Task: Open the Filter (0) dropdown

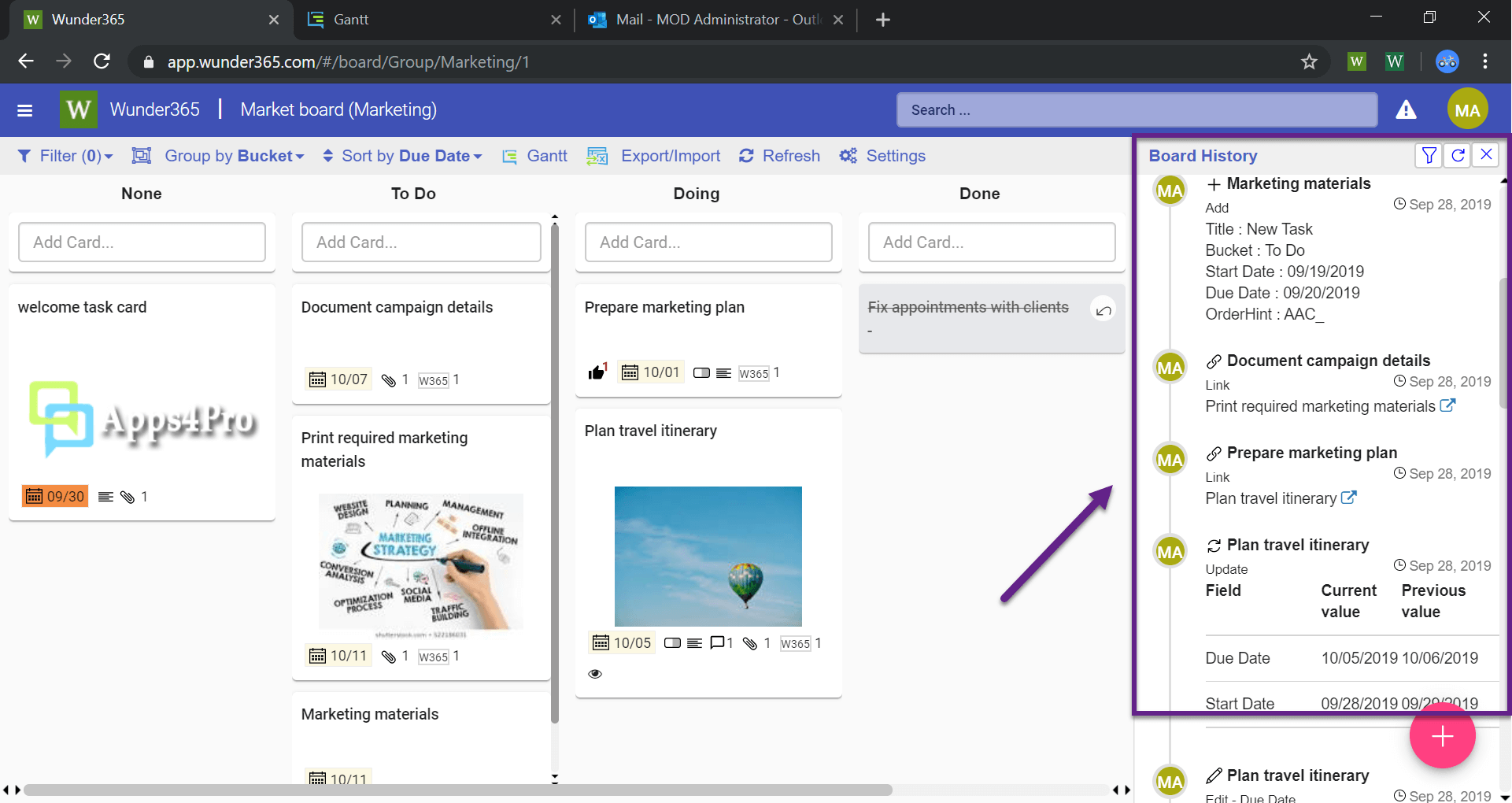Action: [65, 156]
